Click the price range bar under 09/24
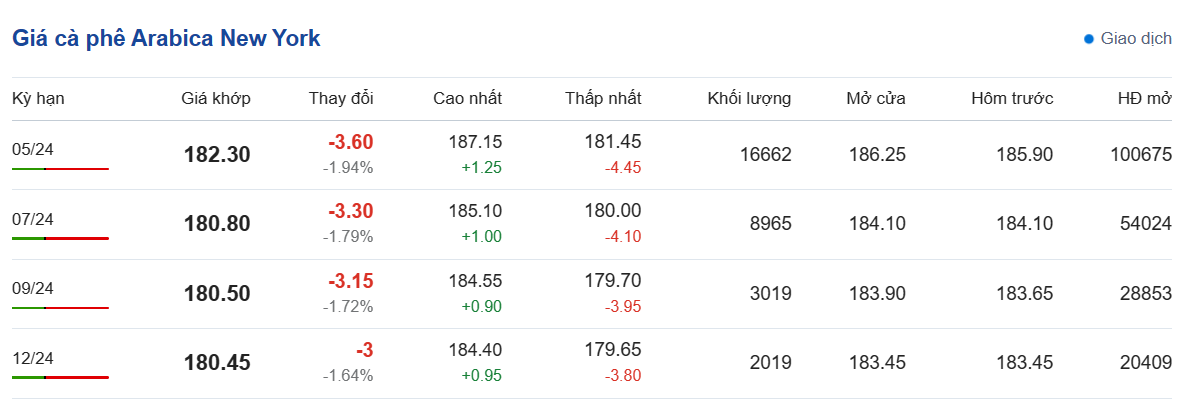The height and width of the screenshot is (416, 1187). (60, 308)
